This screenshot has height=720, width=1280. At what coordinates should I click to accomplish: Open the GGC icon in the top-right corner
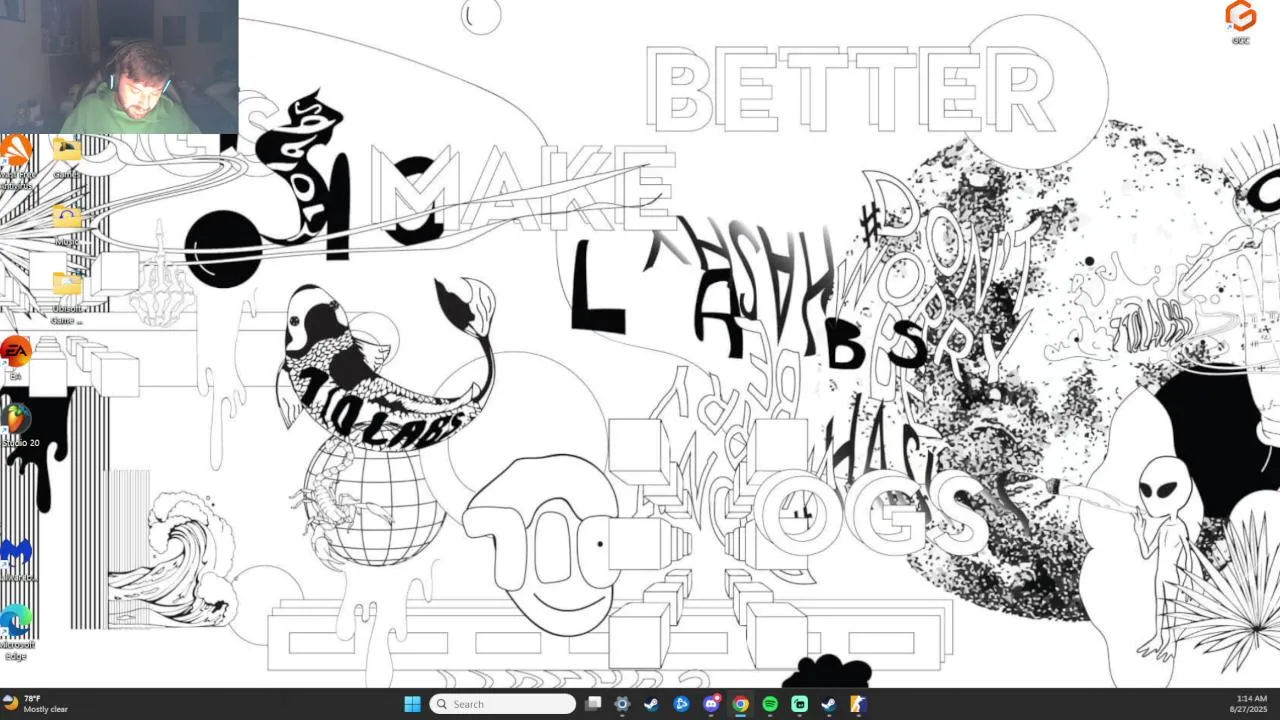tap(1241, 22)
